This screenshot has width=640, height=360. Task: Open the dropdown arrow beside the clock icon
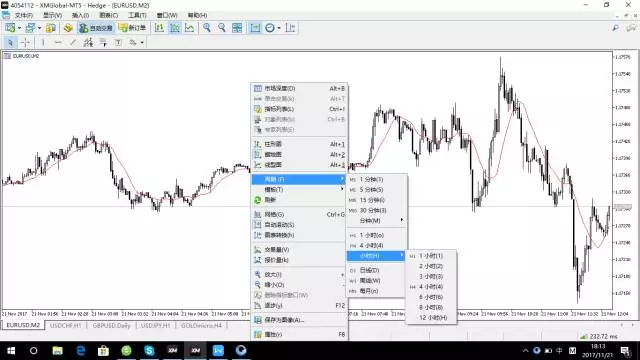[279, 28]
